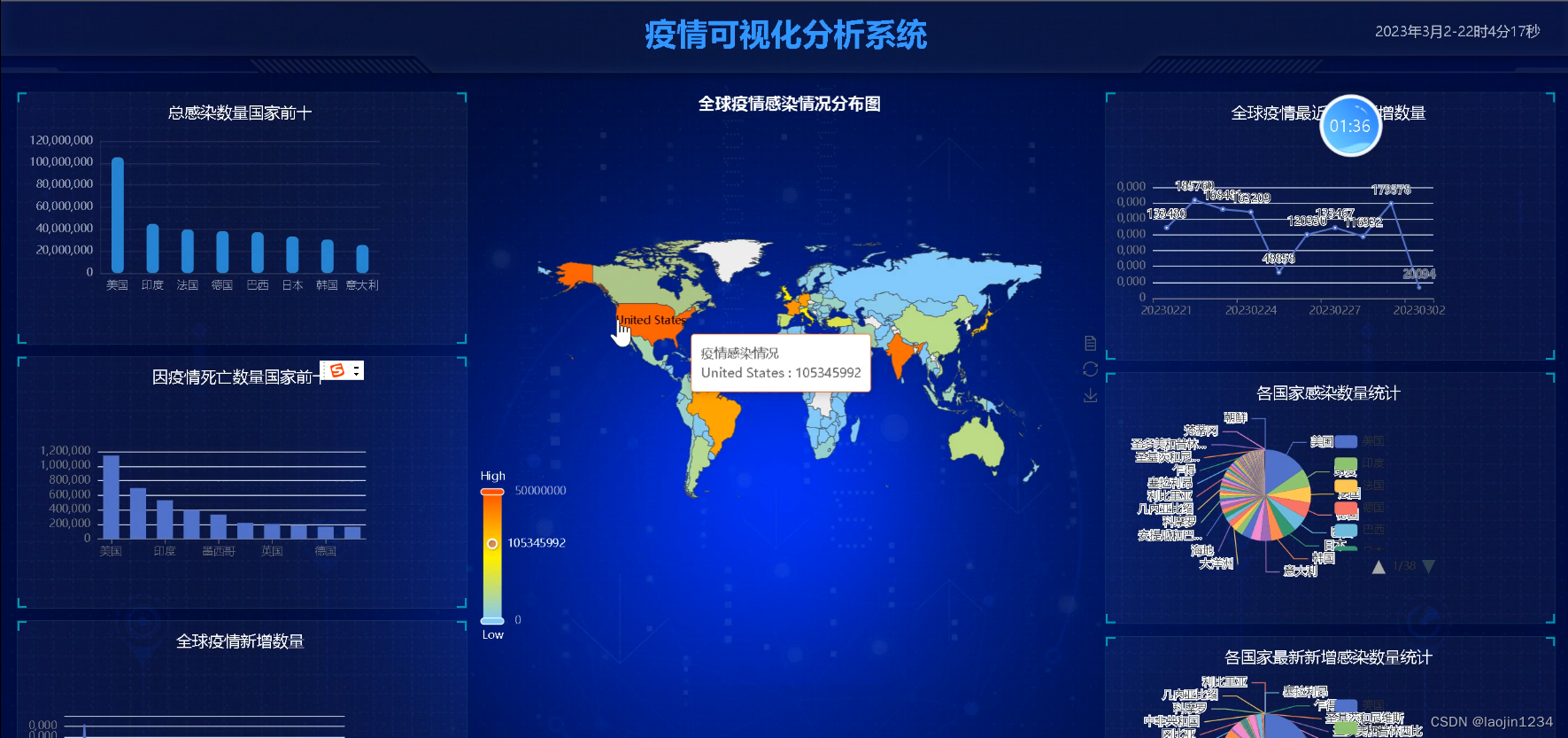Click the visual map handle at 105345992

(492, 543)
